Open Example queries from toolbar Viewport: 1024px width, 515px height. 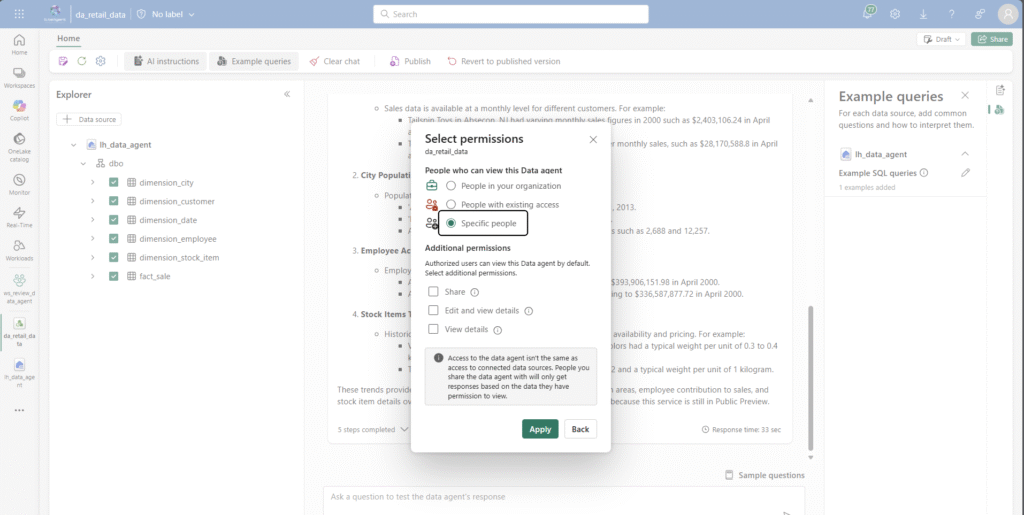tap(253, 61)
